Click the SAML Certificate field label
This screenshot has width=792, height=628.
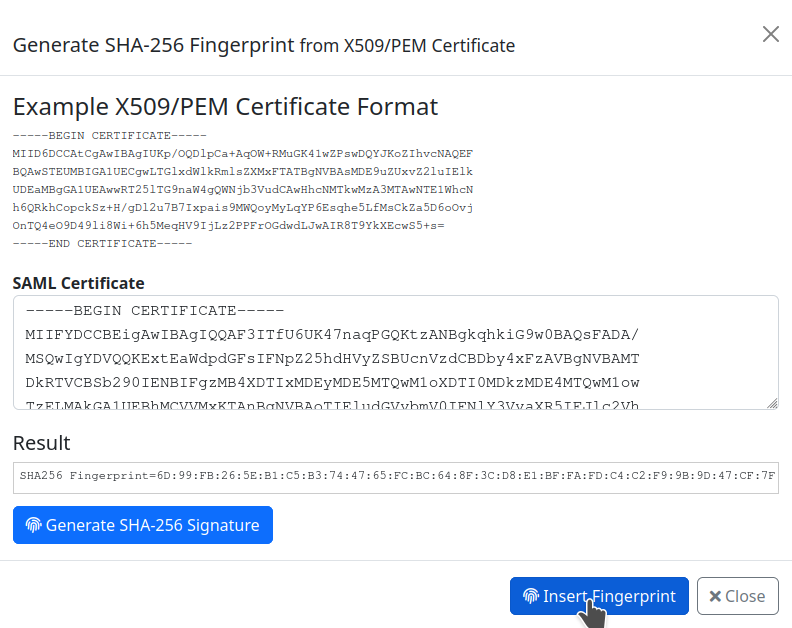click(78, 283)
